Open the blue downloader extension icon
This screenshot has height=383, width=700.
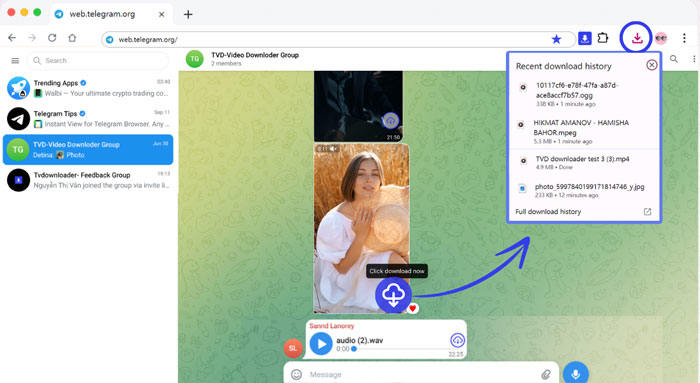click(584, 38)
